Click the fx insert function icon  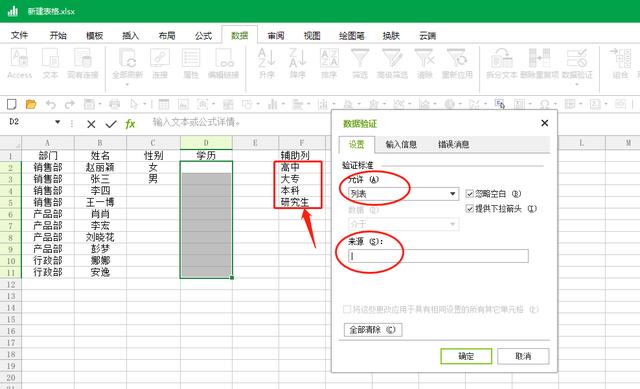(130, 124)
